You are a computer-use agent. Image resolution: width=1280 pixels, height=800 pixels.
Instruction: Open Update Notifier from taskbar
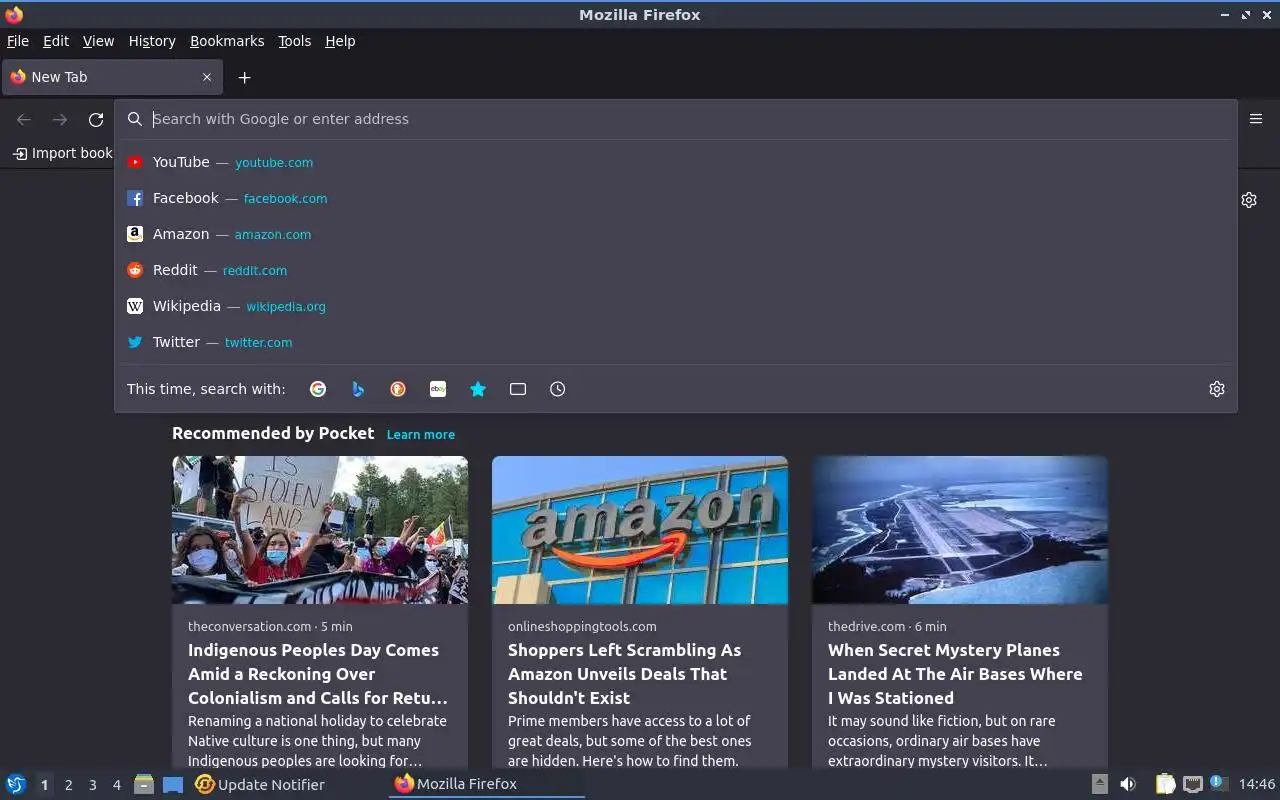[260, 784]
